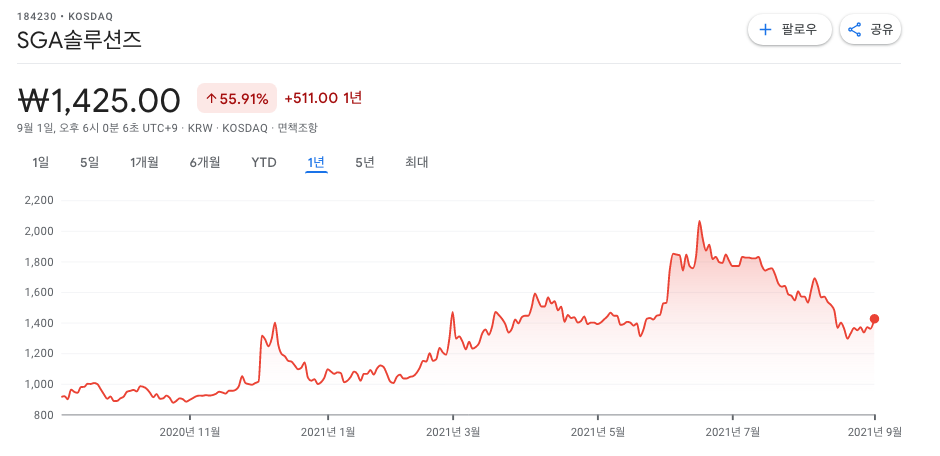Click the ₩1,425.00 price text

[x=100, y=100]
